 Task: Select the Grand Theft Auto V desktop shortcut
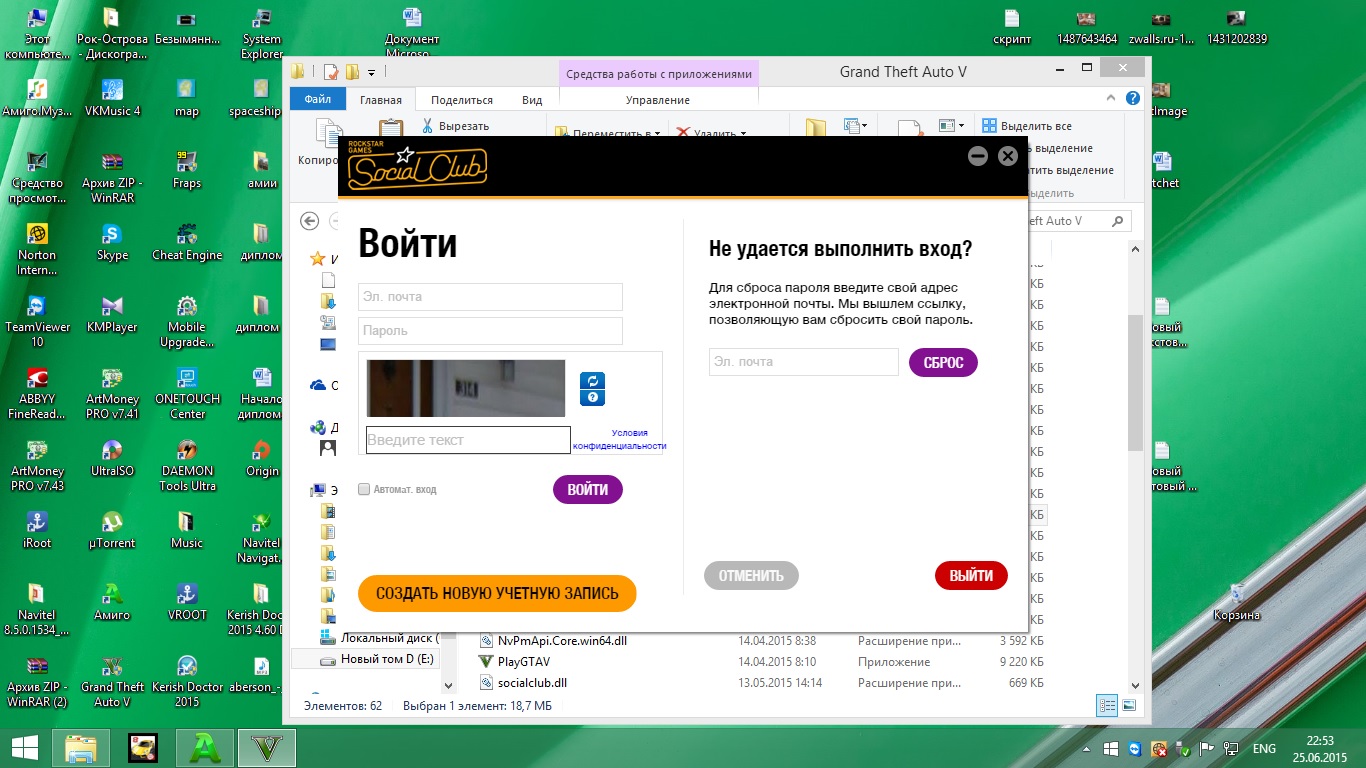[112, 680]
